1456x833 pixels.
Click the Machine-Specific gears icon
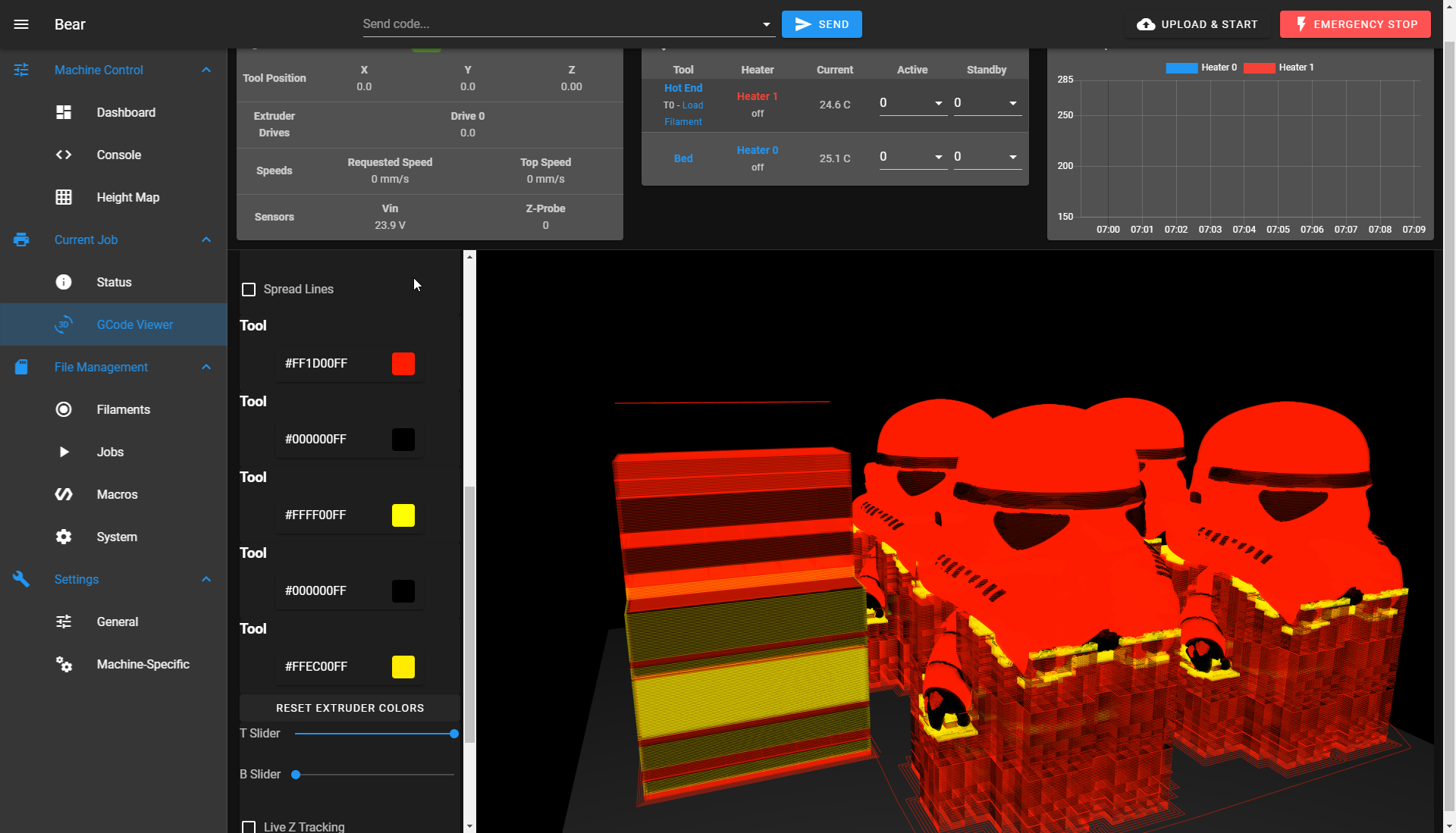pos(64,664)
